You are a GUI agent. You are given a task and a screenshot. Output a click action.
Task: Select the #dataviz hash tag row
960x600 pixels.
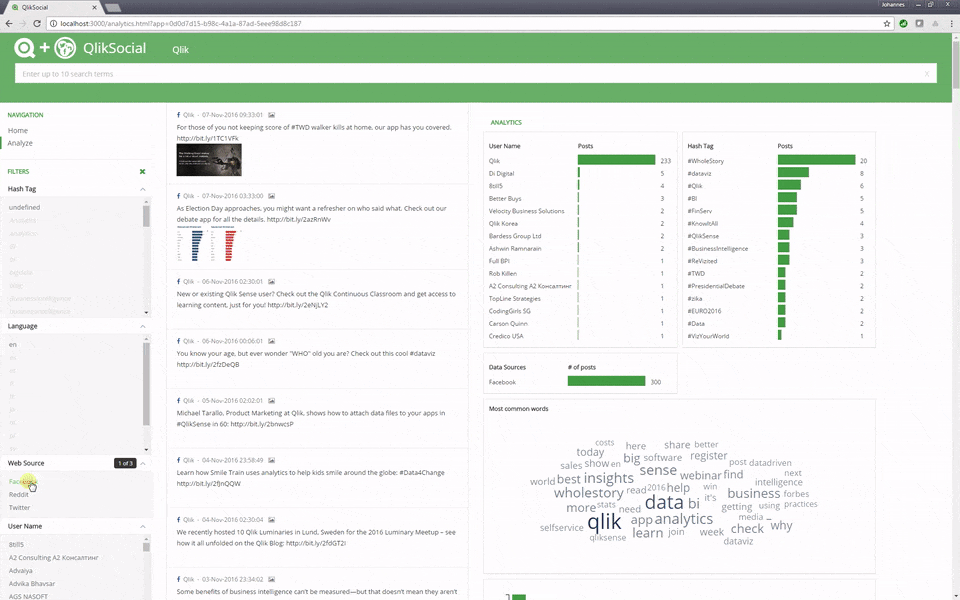point(778,173)
